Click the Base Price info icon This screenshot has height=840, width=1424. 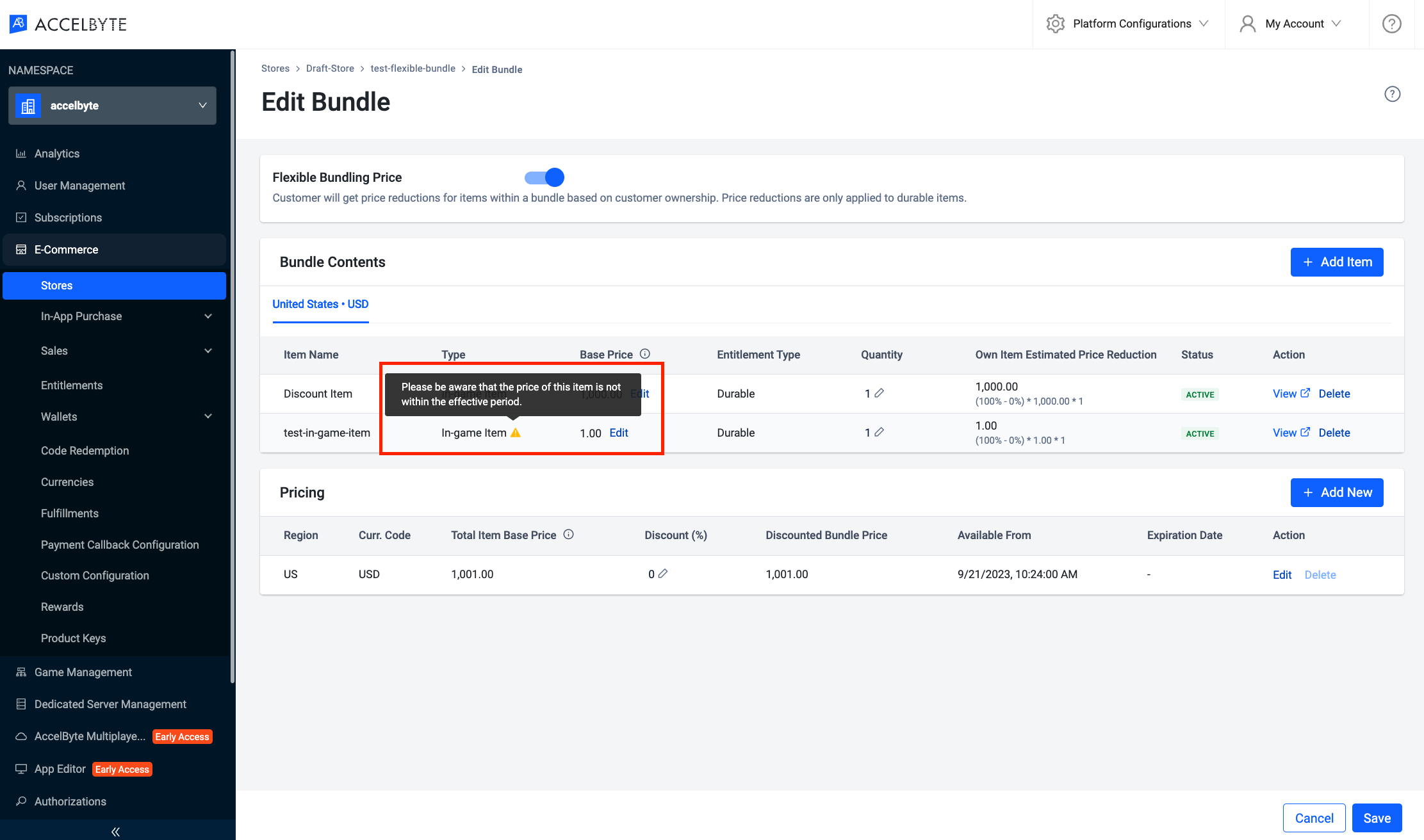(645, 353)
